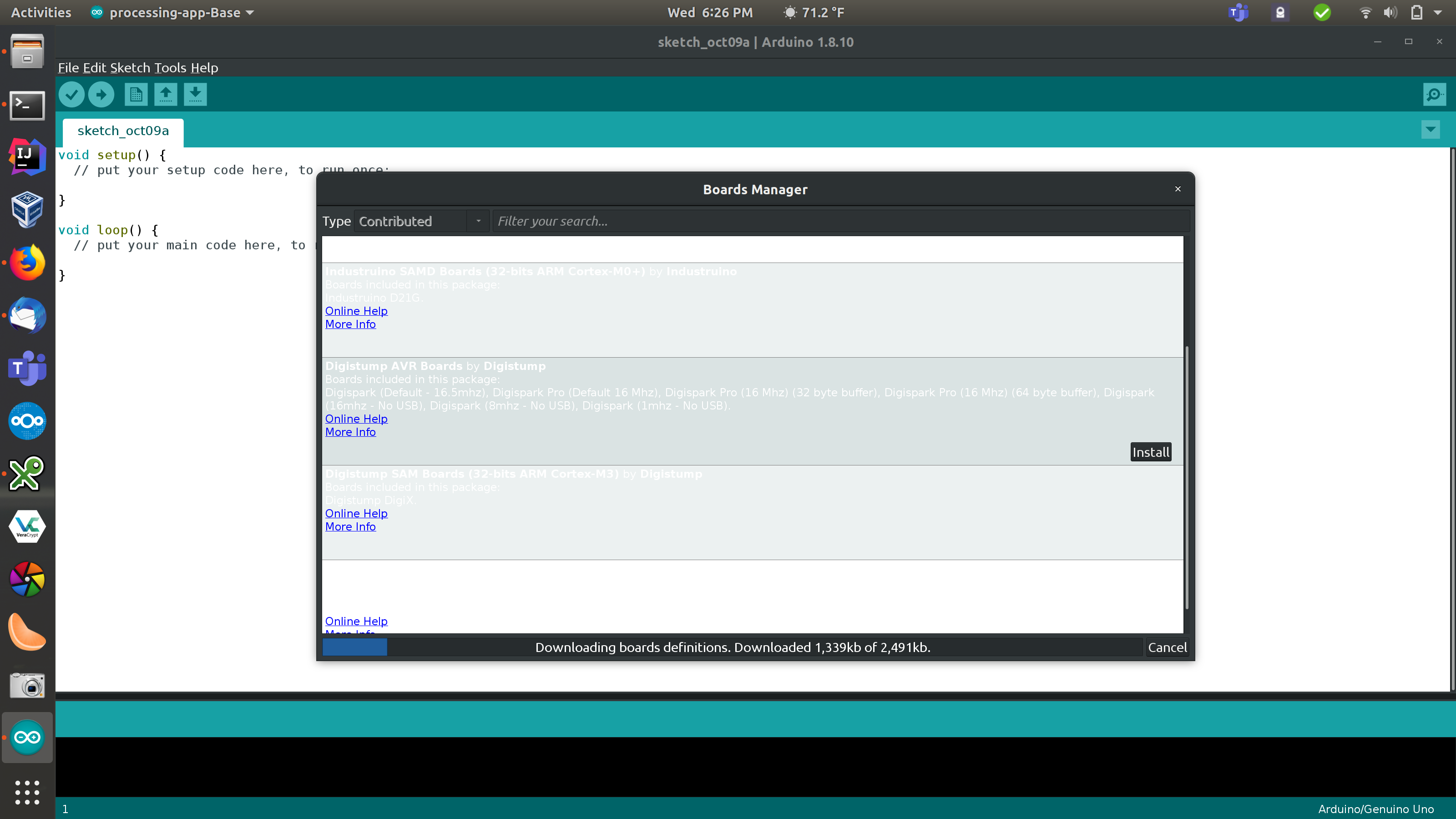
Task: Click More Info for Digistump SAM Boards
Action: click(x=350, y=526)
